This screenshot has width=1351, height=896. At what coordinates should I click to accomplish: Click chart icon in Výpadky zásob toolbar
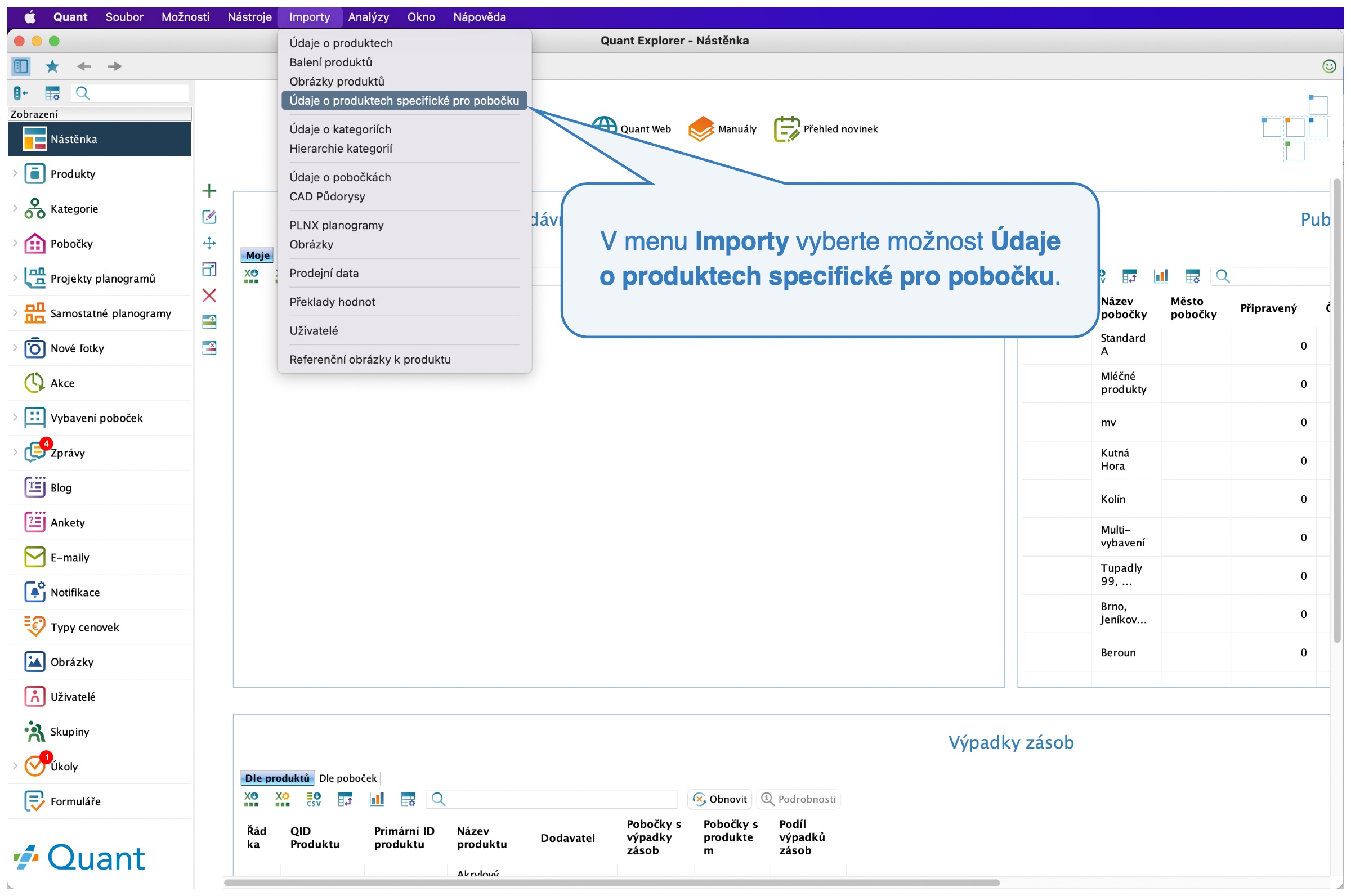click(x=377, y=799)
